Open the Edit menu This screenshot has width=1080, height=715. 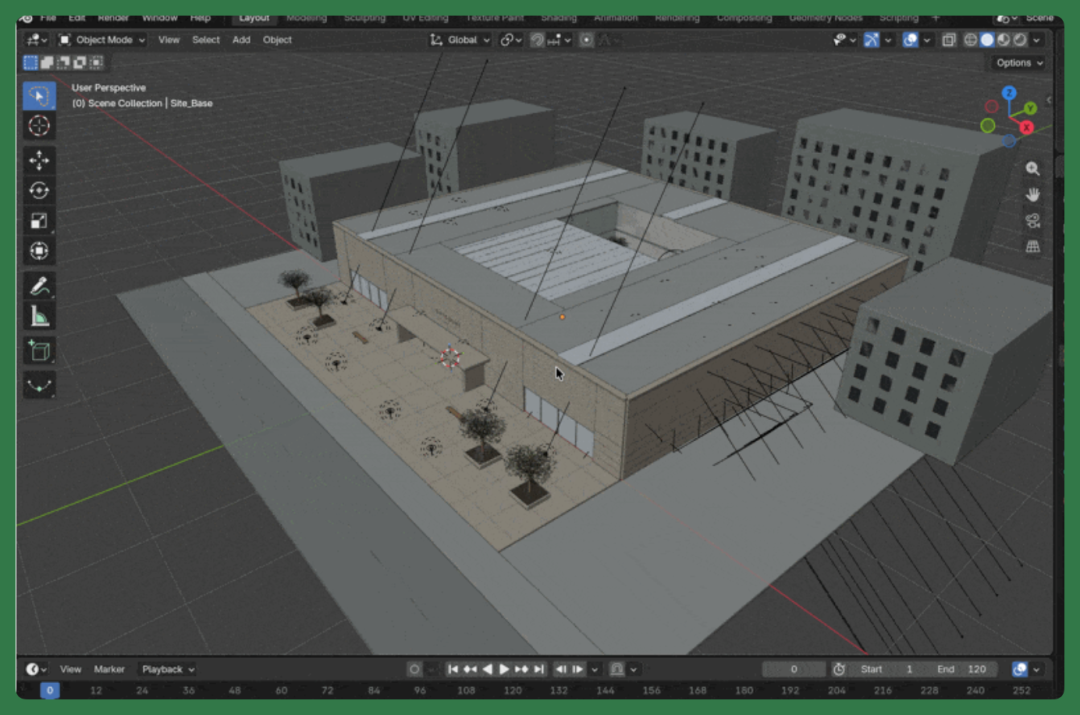point(77,18)
